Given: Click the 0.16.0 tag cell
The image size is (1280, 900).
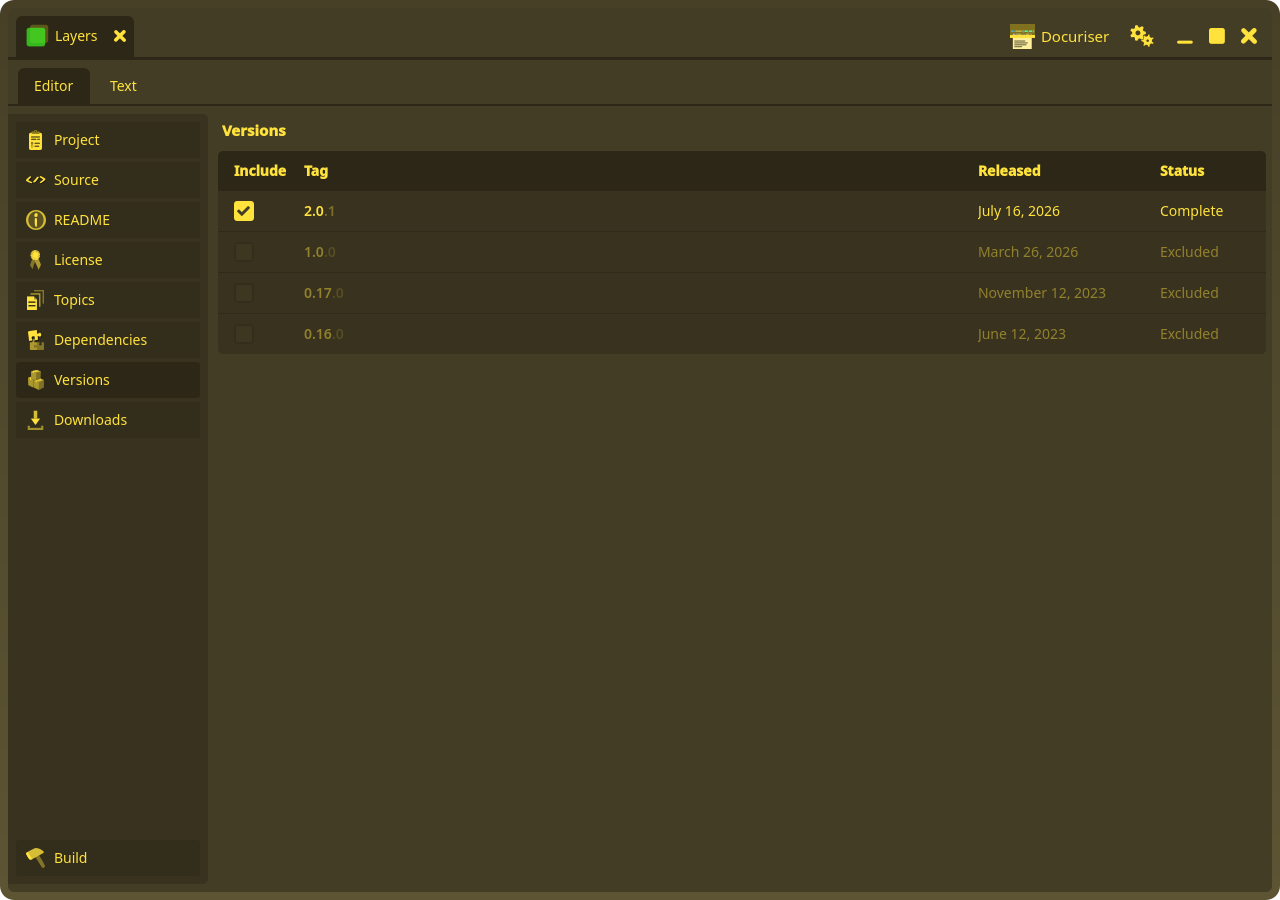Looking at the screenshot, I should click(324, 334).
